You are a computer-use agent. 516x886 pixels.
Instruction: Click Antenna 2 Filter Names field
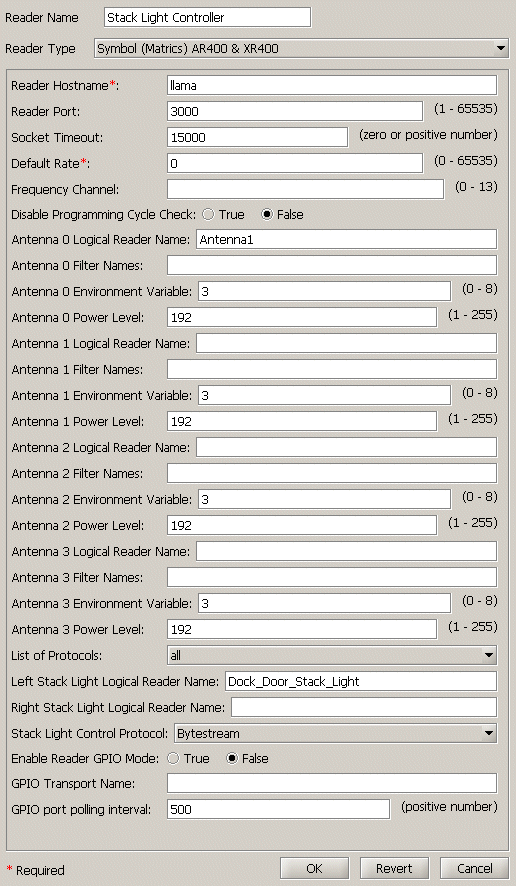332,474
